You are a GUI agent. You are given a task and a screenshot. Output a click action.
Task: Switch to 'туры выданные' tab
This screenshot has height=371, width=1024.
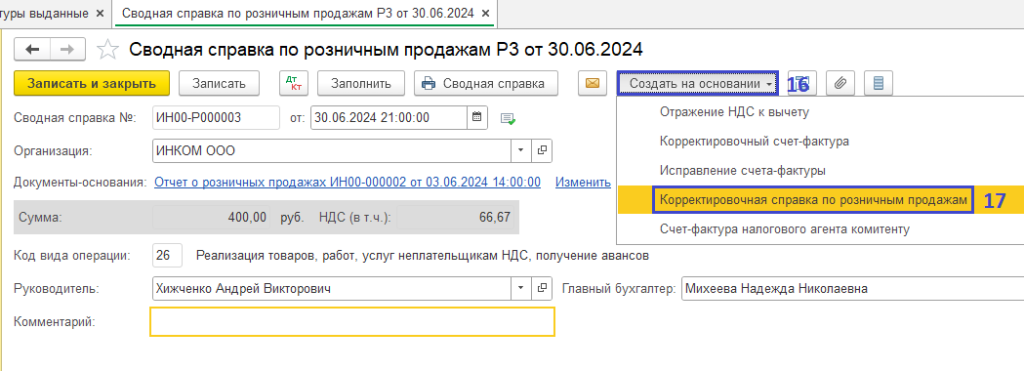point(44,13)
